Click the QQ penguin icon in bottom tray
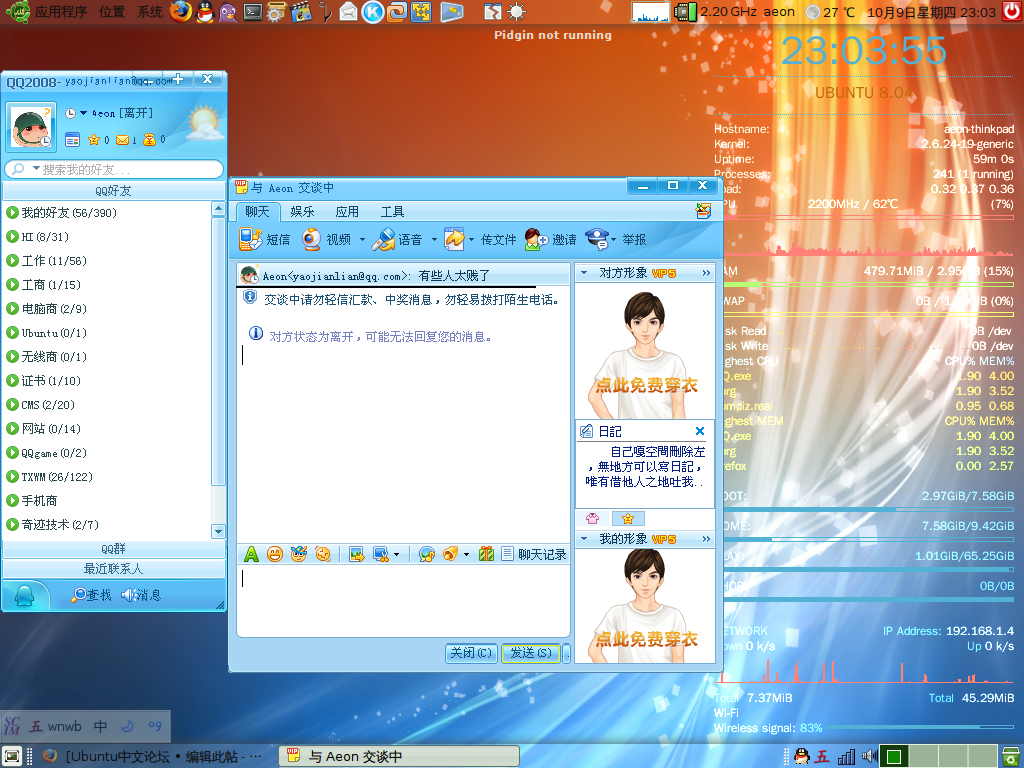 click(x=802, y=756)
